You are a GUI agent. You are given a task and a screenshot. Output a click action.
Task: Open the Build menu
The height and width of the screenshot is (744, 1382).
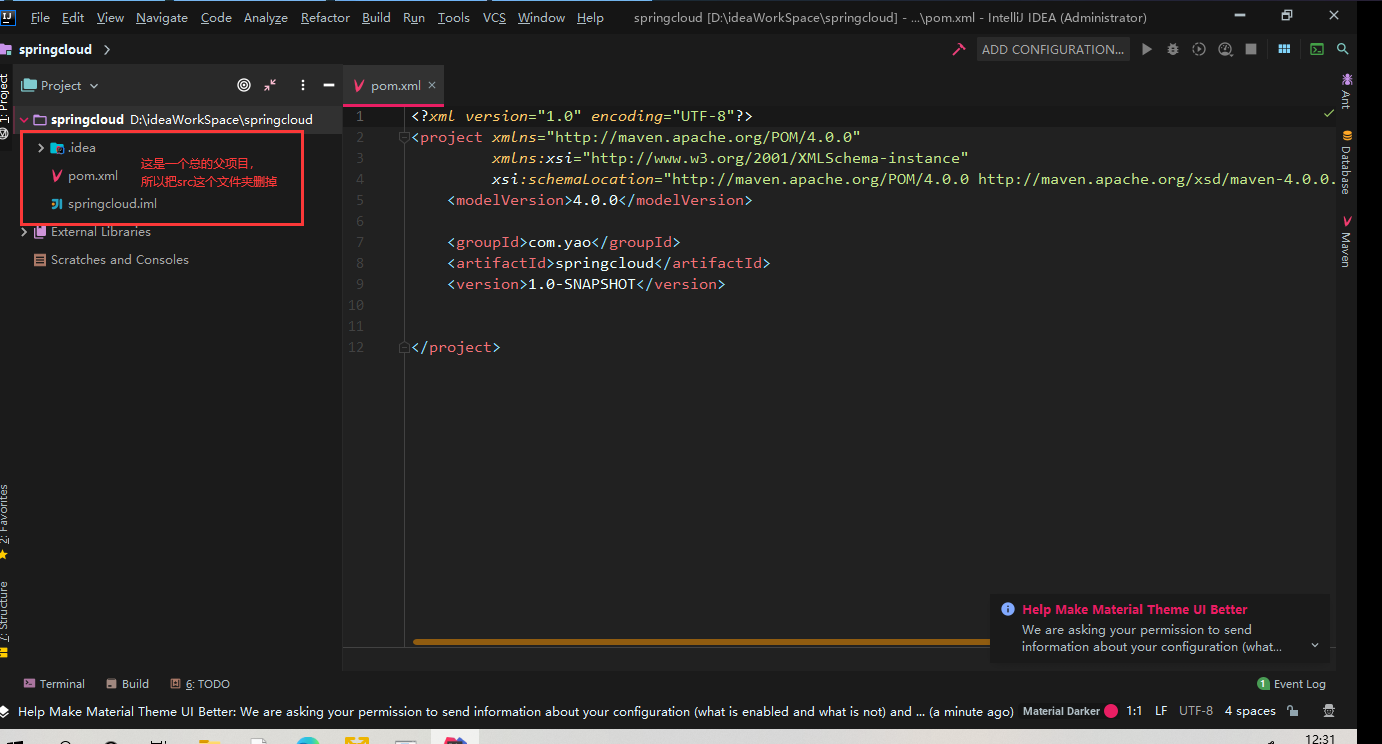[x=376, y=17]
